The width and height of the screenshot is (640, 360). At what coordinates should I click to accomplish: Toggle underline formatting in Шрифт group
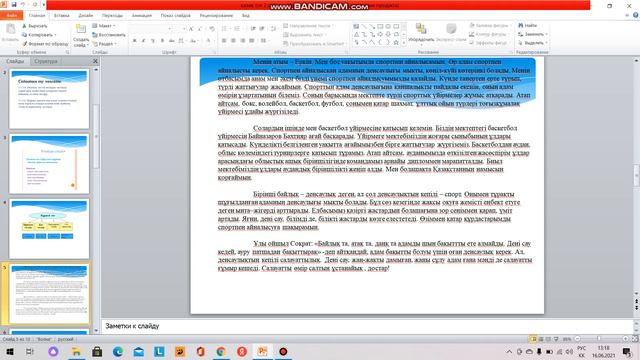coord(153,41)
